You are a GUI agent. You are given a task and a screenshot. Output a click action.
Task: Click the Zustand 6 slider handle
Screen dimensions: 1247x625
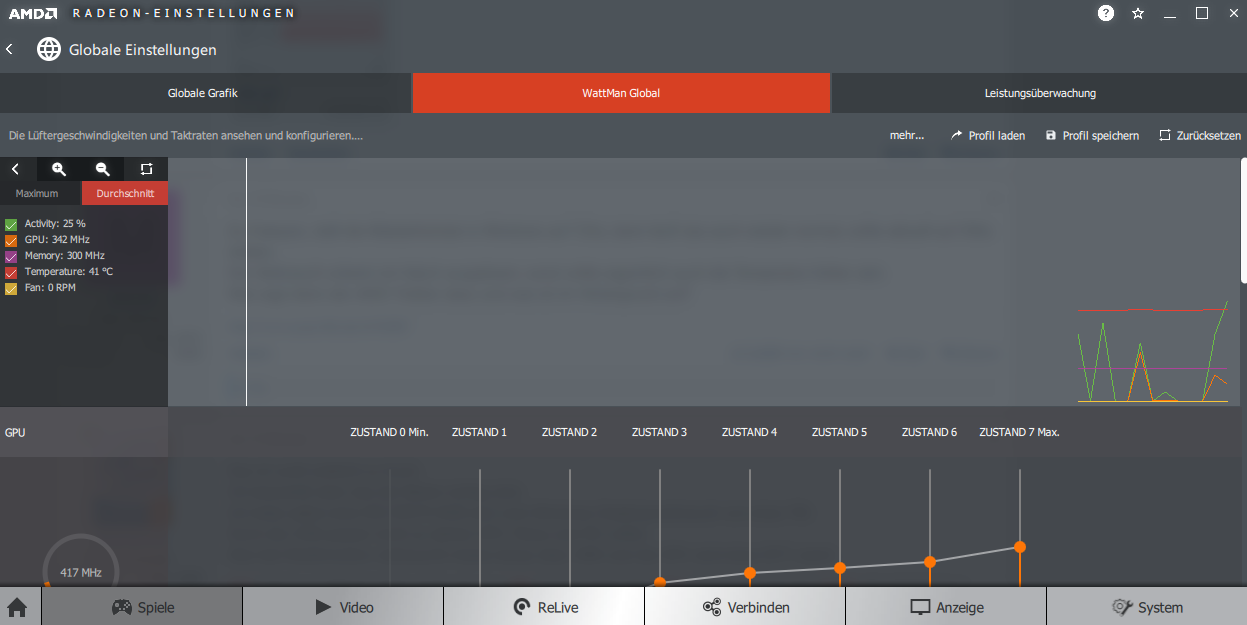(x=930, y=562)
